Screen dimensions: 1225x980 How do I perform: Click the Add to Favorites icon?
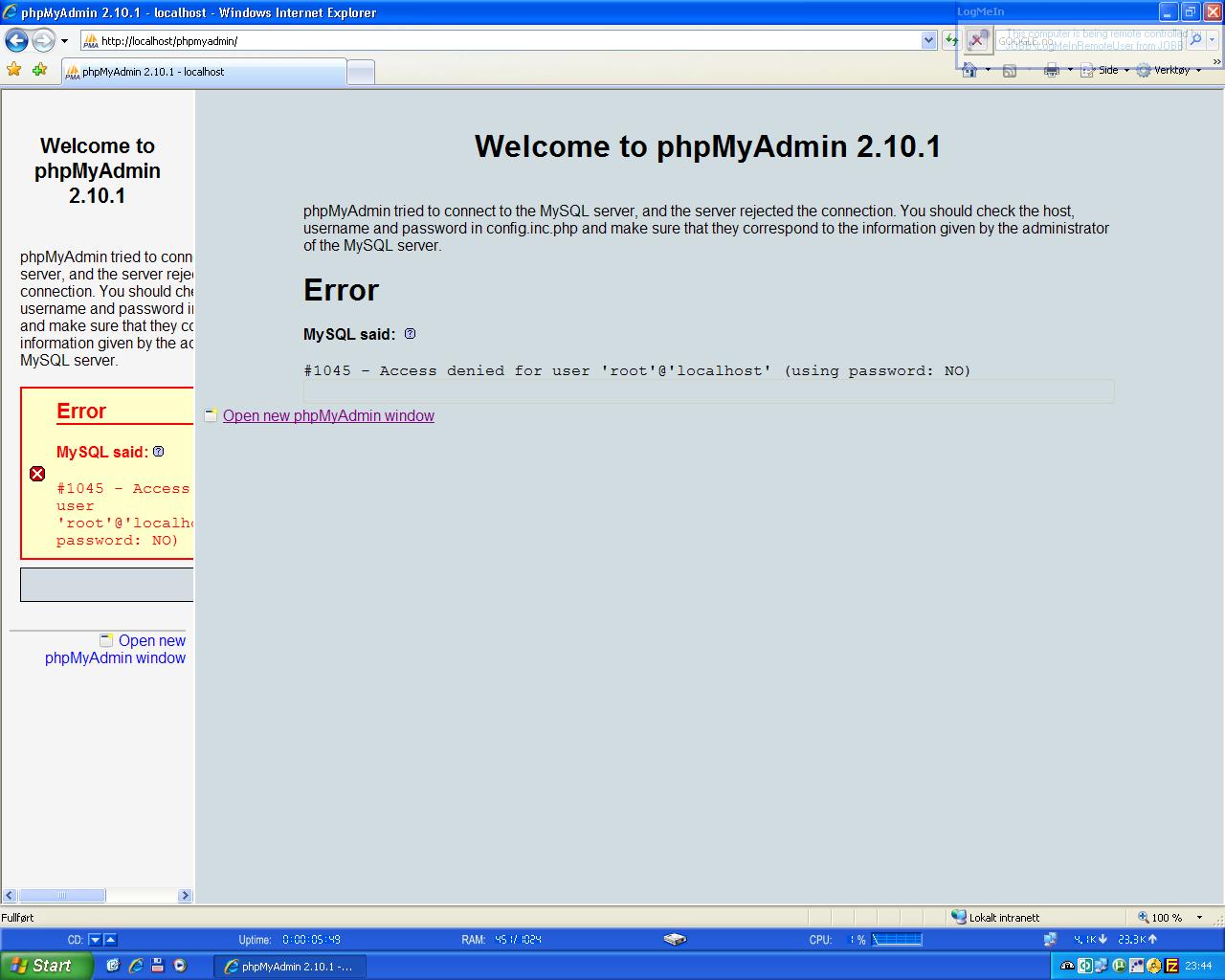pos(39,70)
